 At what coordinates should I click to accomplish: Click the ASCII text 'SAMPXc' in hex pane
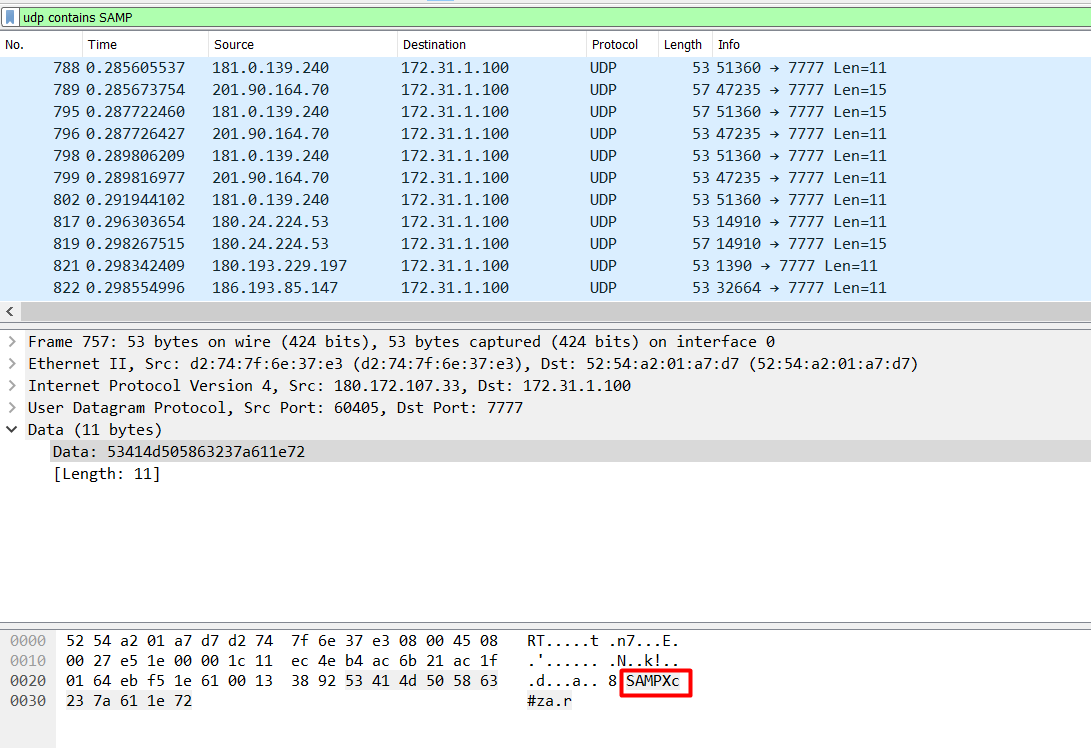pos(653,681)
